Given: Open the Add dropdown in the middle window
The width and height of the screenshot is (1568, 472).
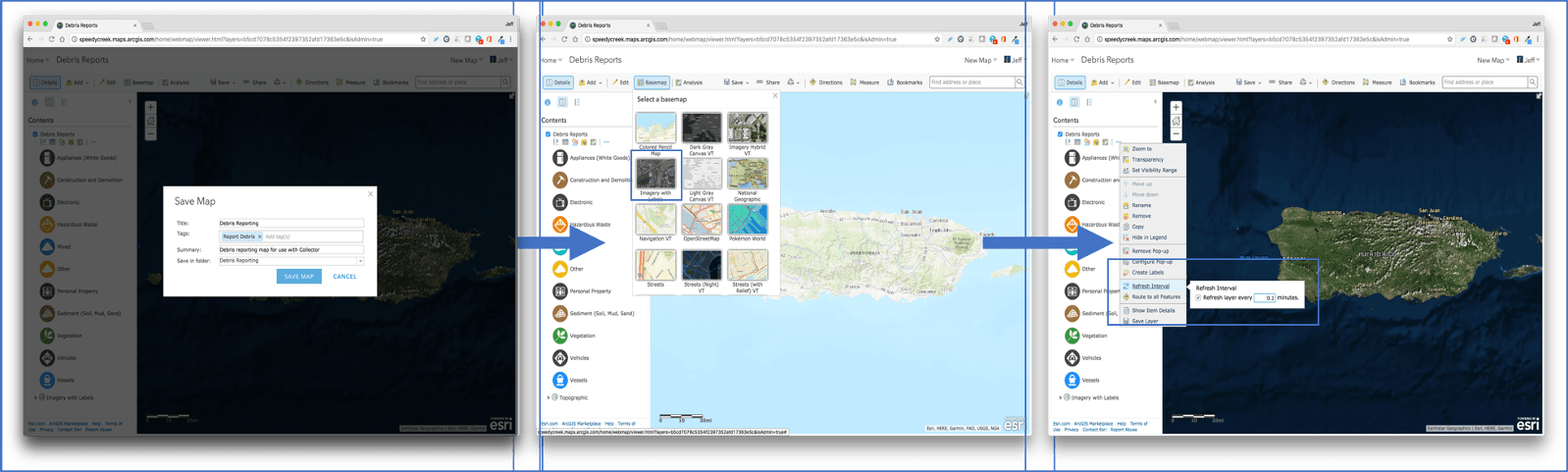Looking at the screenshot, I should (590, 82).
